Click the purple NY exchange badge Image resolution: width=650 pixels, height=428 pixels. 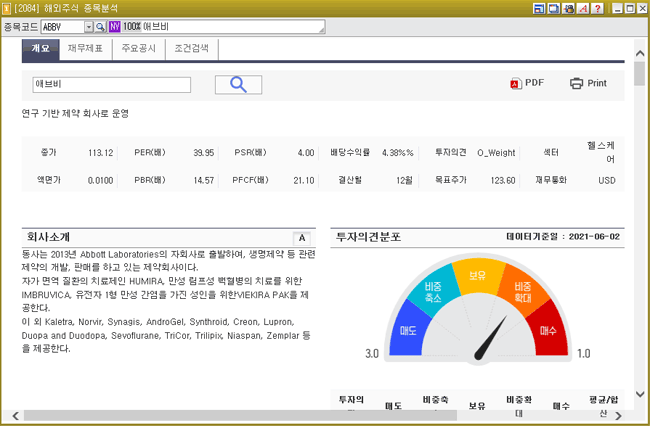coord(114,27)
